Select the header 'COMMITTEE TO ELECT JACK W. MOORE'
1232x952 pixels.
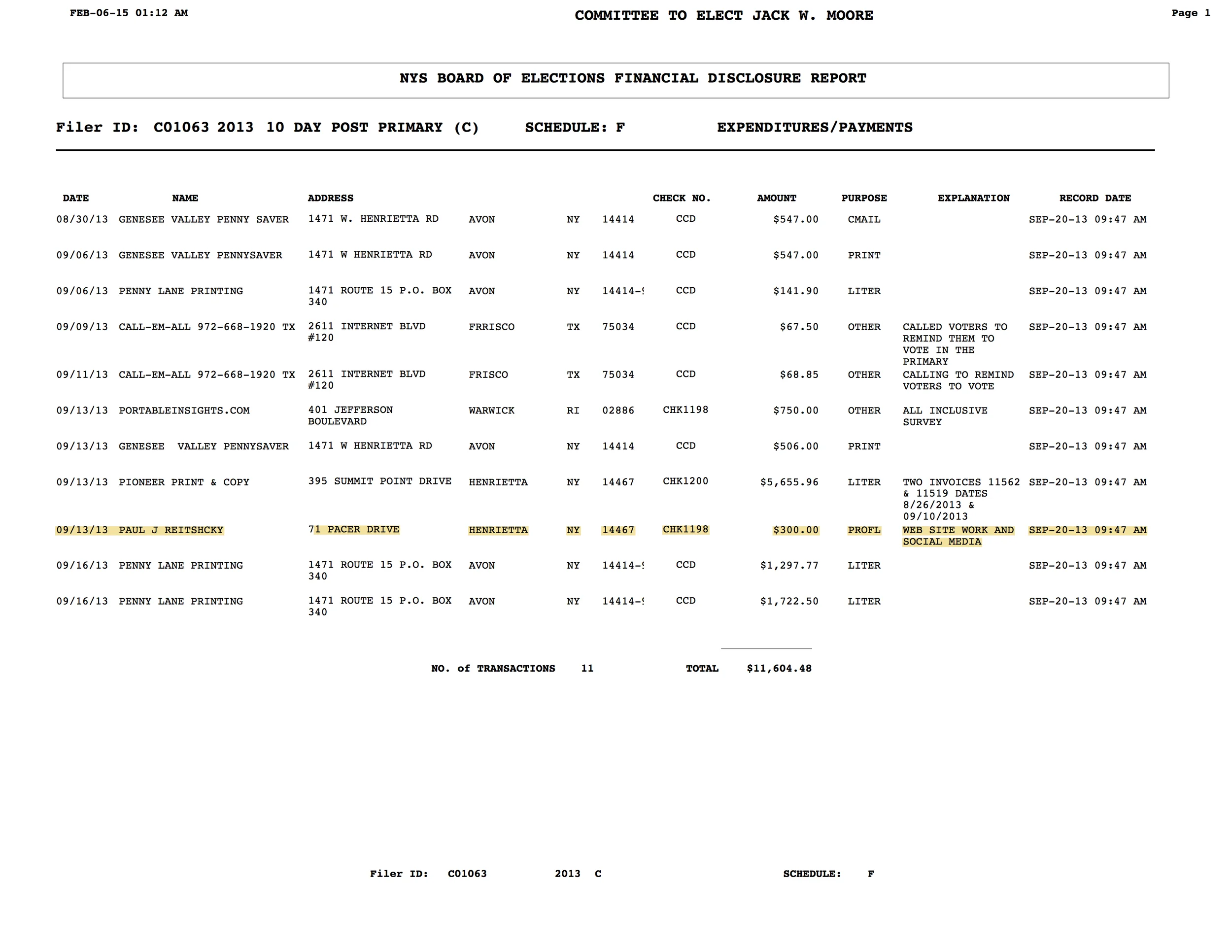(724, 16)
